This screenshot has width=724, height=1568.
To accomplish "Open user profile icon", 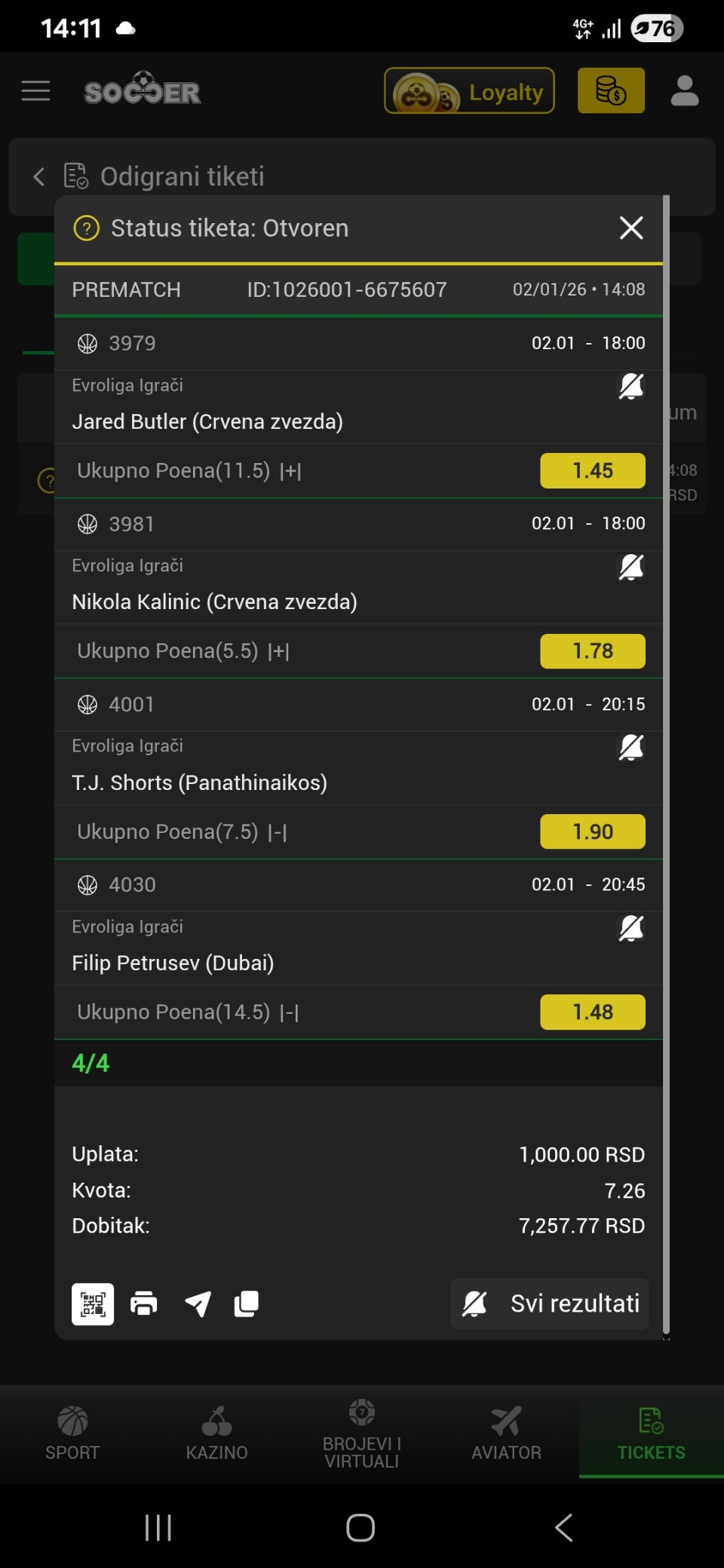I will click(684, 91).
